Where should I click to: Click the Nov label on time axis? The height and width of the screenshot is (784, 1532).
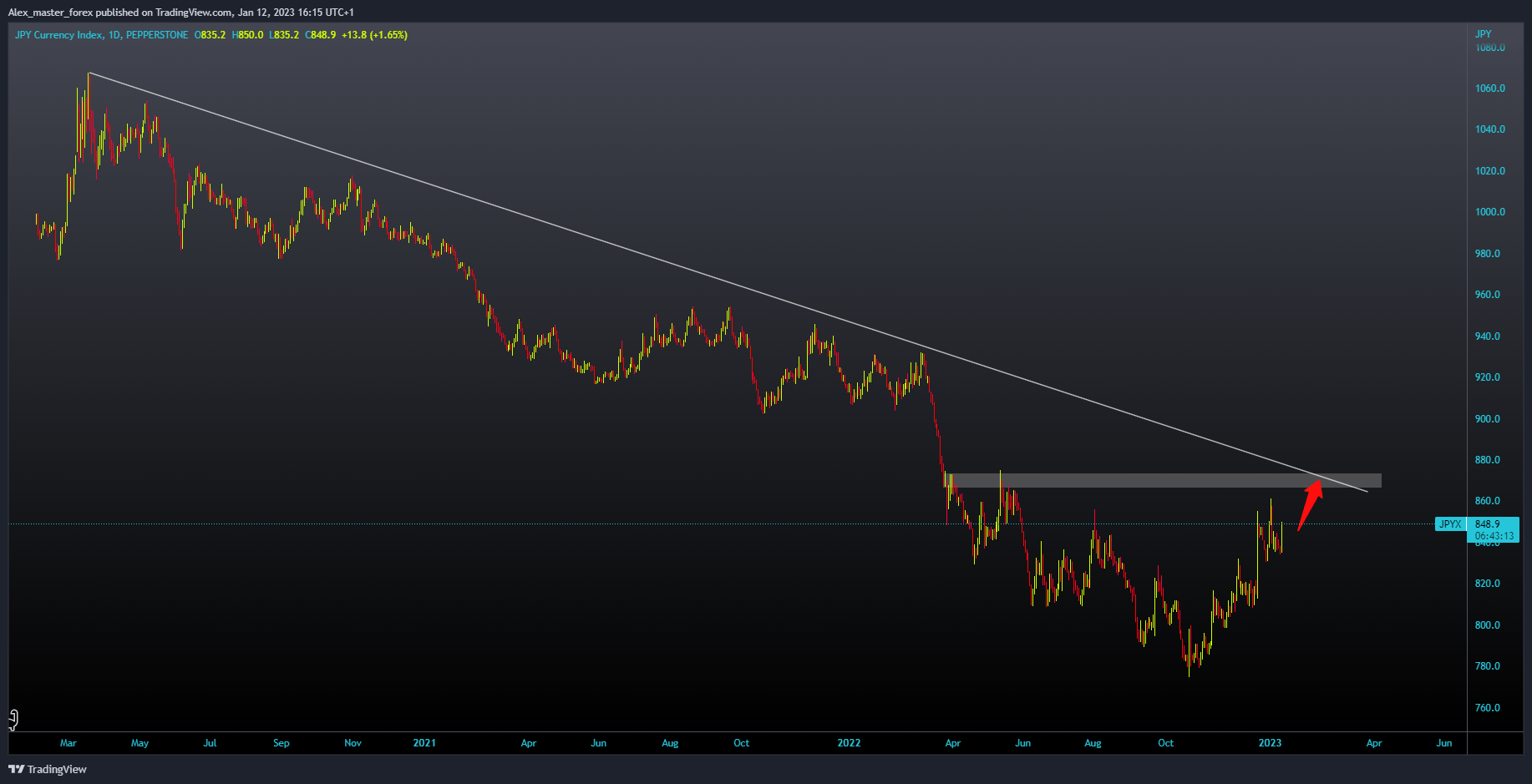353,743
